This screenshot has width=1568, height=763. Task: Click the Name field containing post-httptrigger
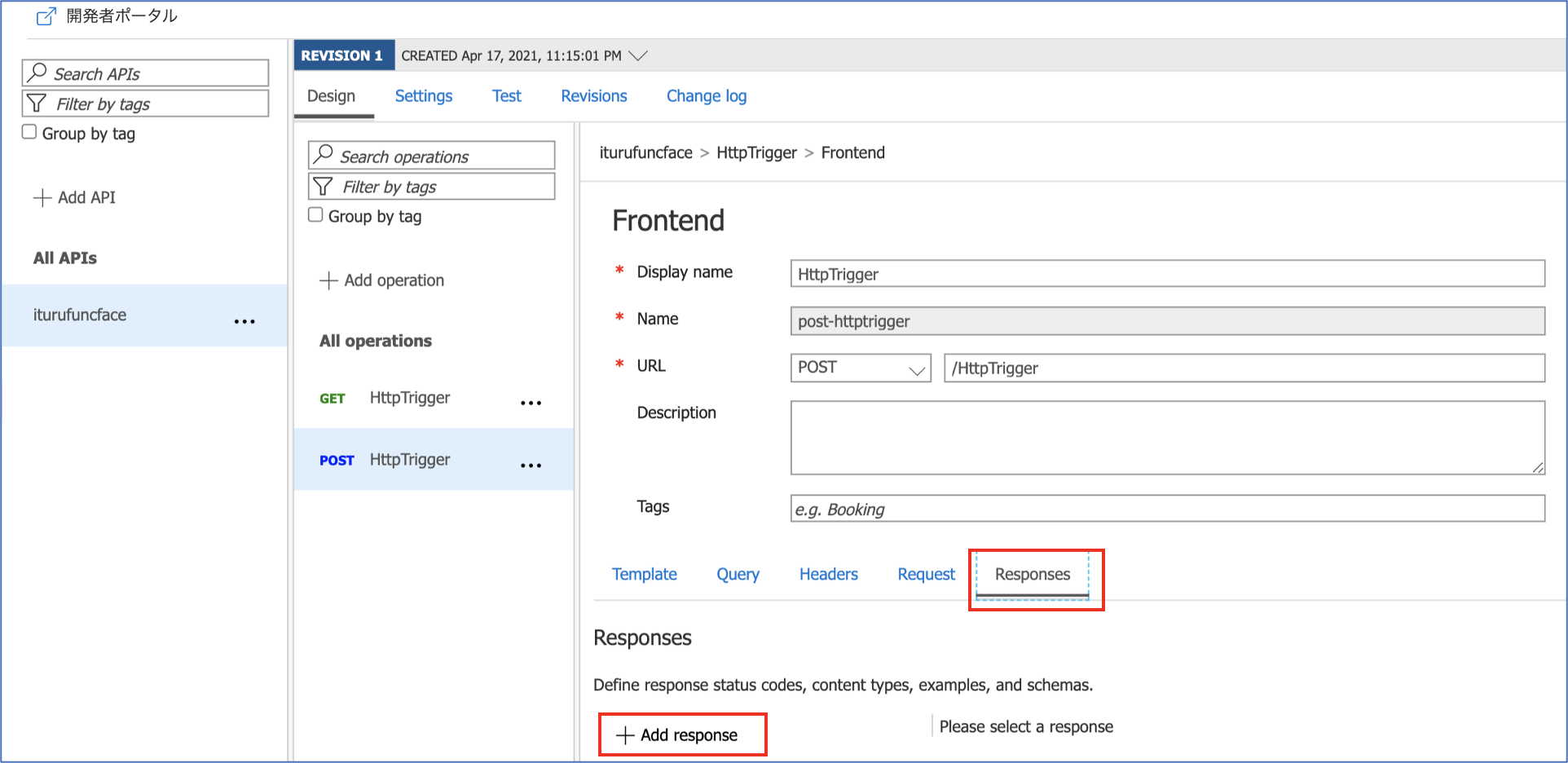point(1168,321)
